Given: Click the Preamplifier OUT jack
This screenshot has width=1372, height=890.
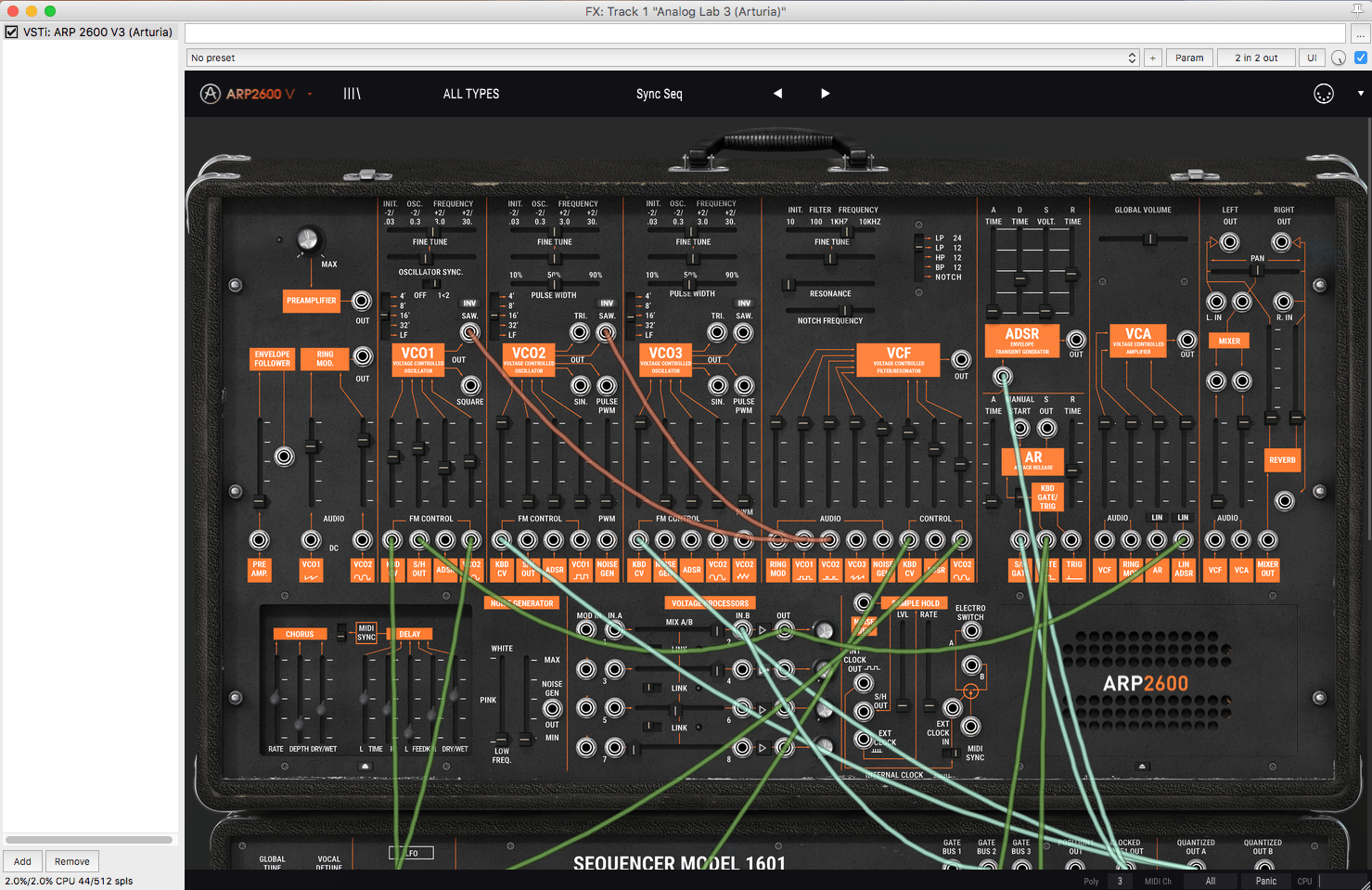Looking at the screenshot, I should [362, 300].
